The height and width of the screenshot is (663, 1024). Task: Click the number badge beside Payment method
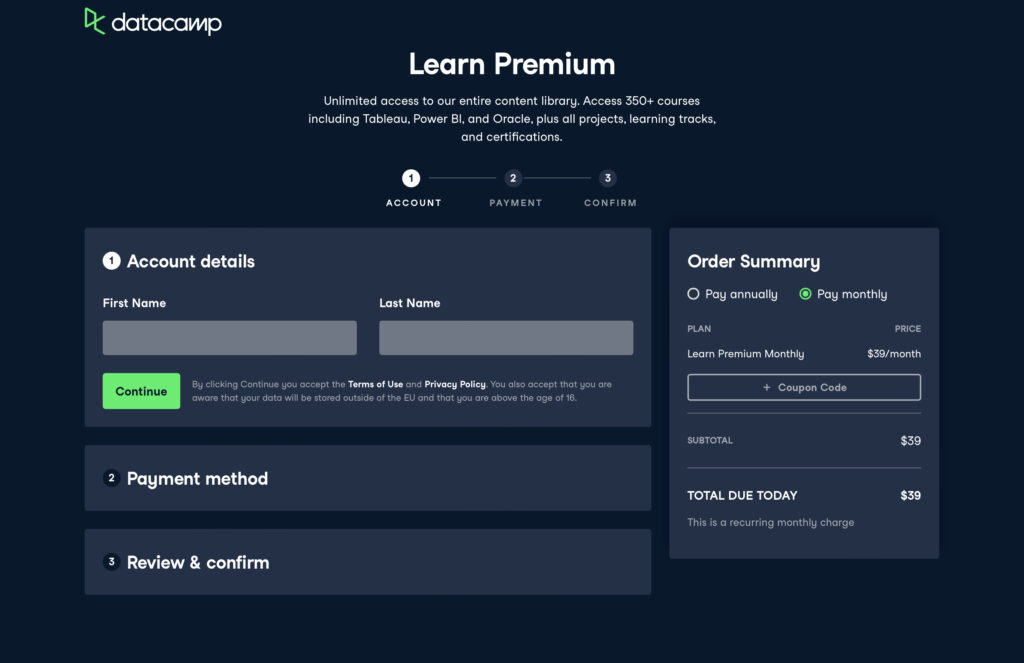[x=112, y=478]
